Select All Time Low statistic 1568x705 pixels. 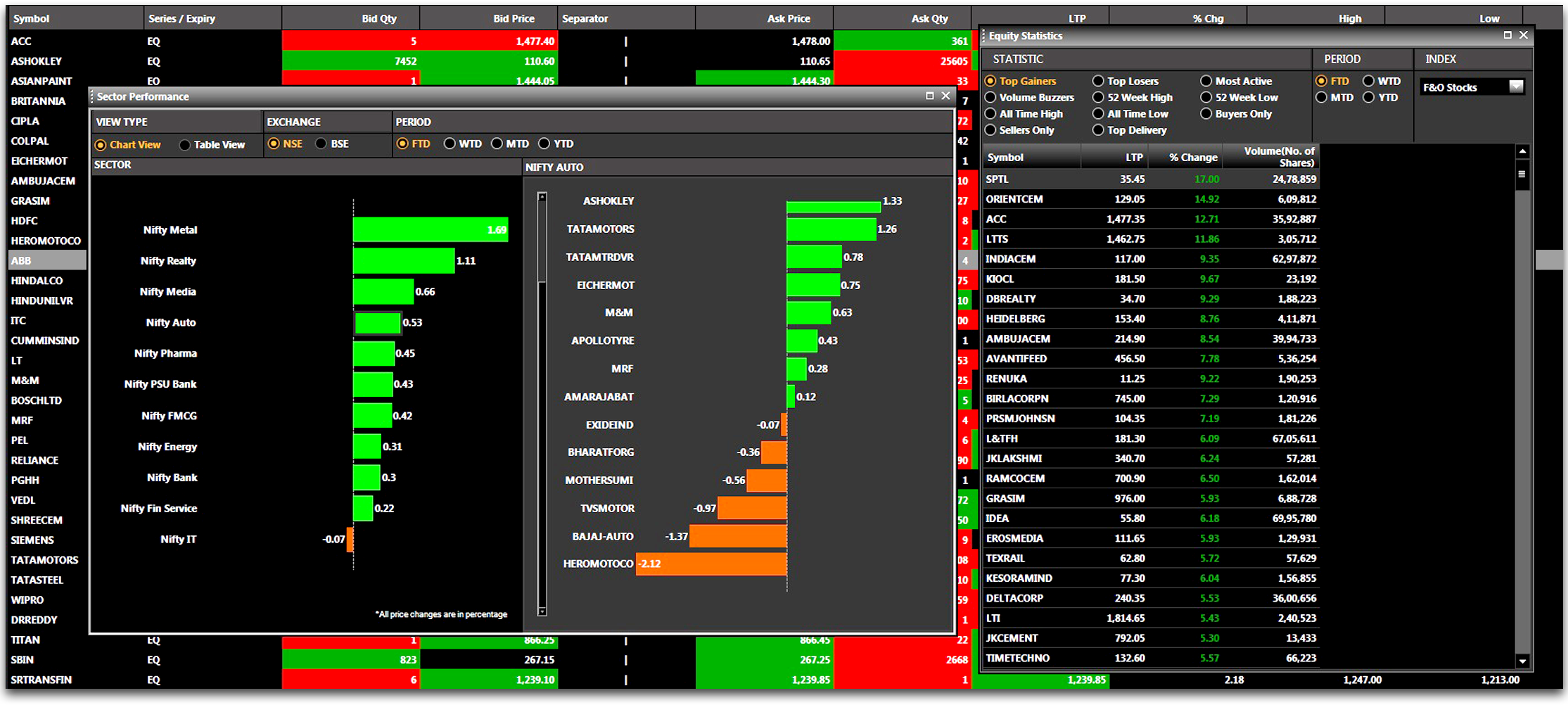pos(1130,113)
